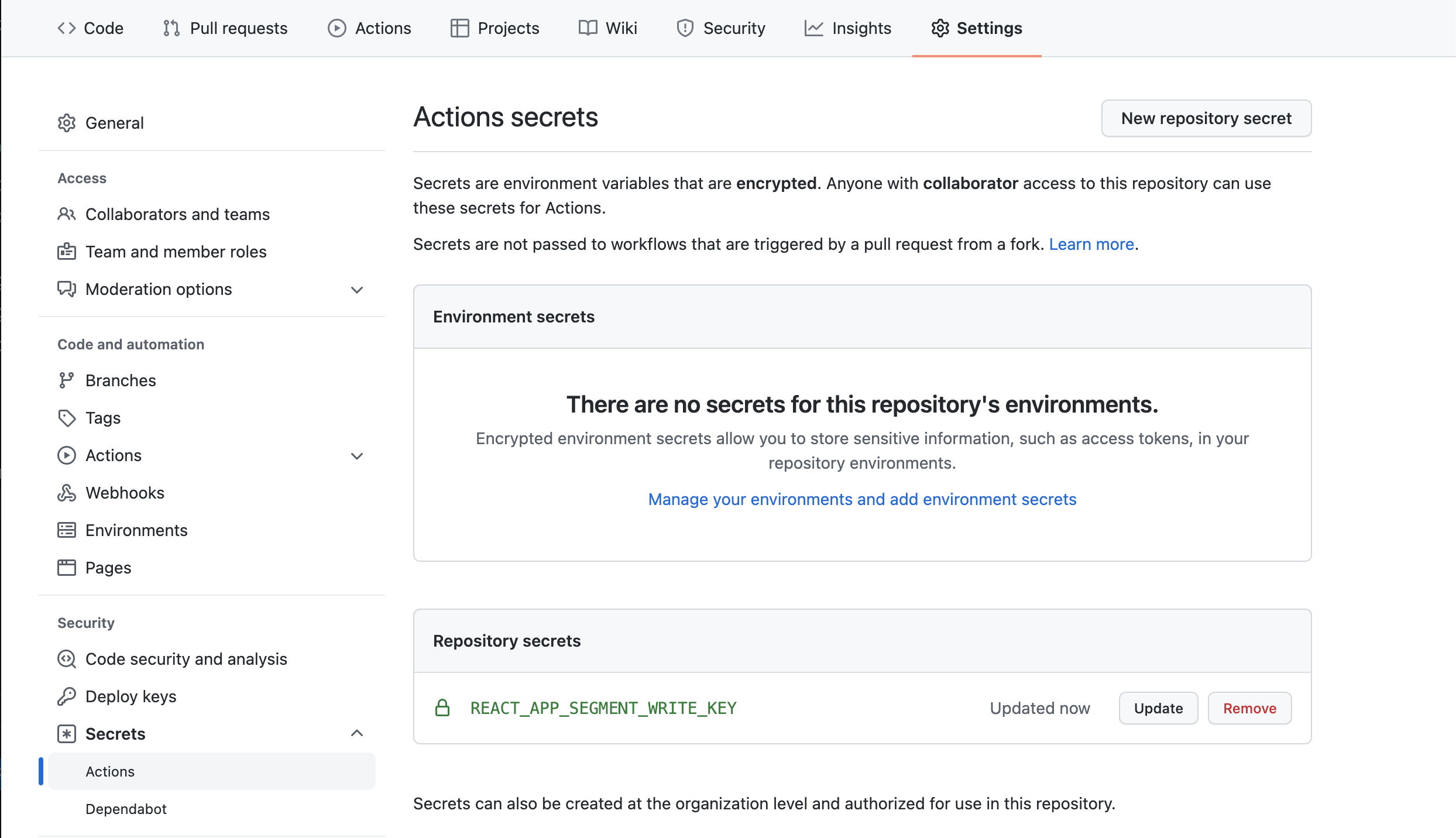Click the General gear icon in sidebar
This screenshot has height=838, width=1456.
(67, 123)
